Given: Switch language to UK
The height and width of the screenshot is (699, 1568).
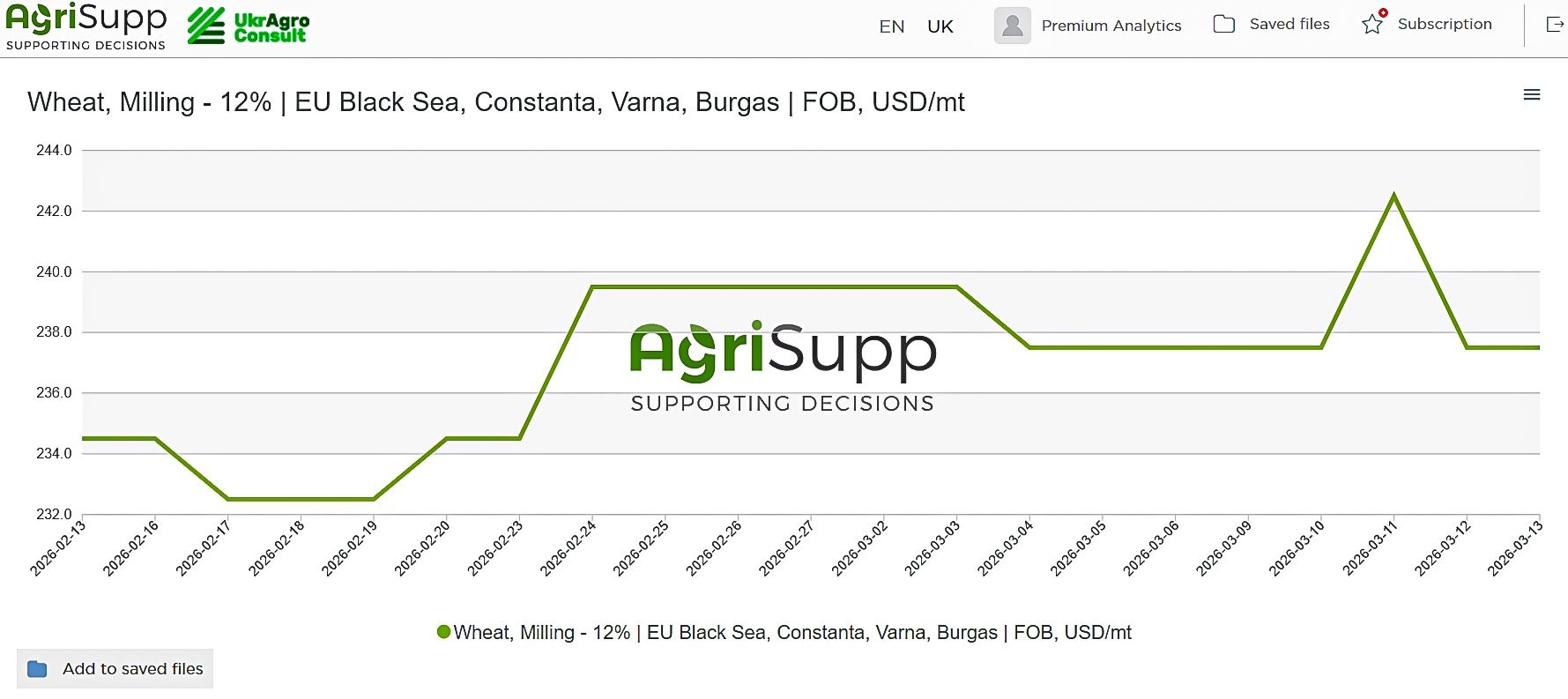Looking at the screenshot, I should click(940, 26).
